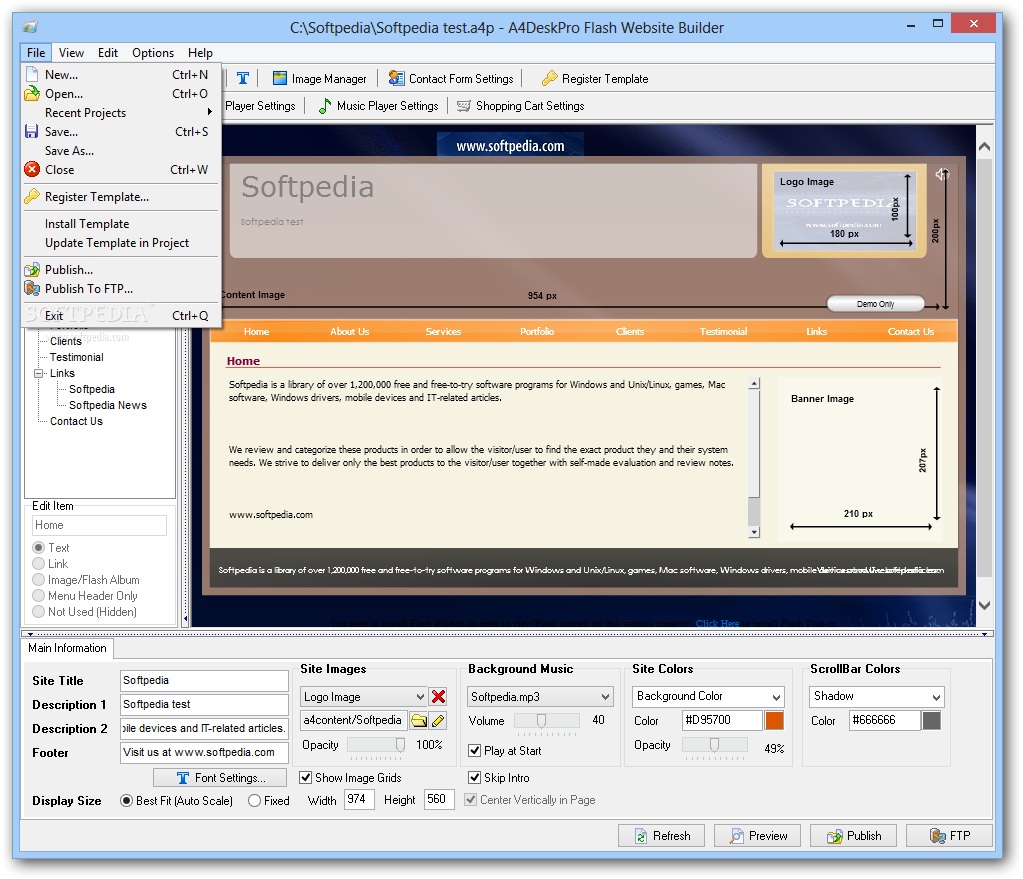
Task: Open the File menu
Action: point(36,53)
